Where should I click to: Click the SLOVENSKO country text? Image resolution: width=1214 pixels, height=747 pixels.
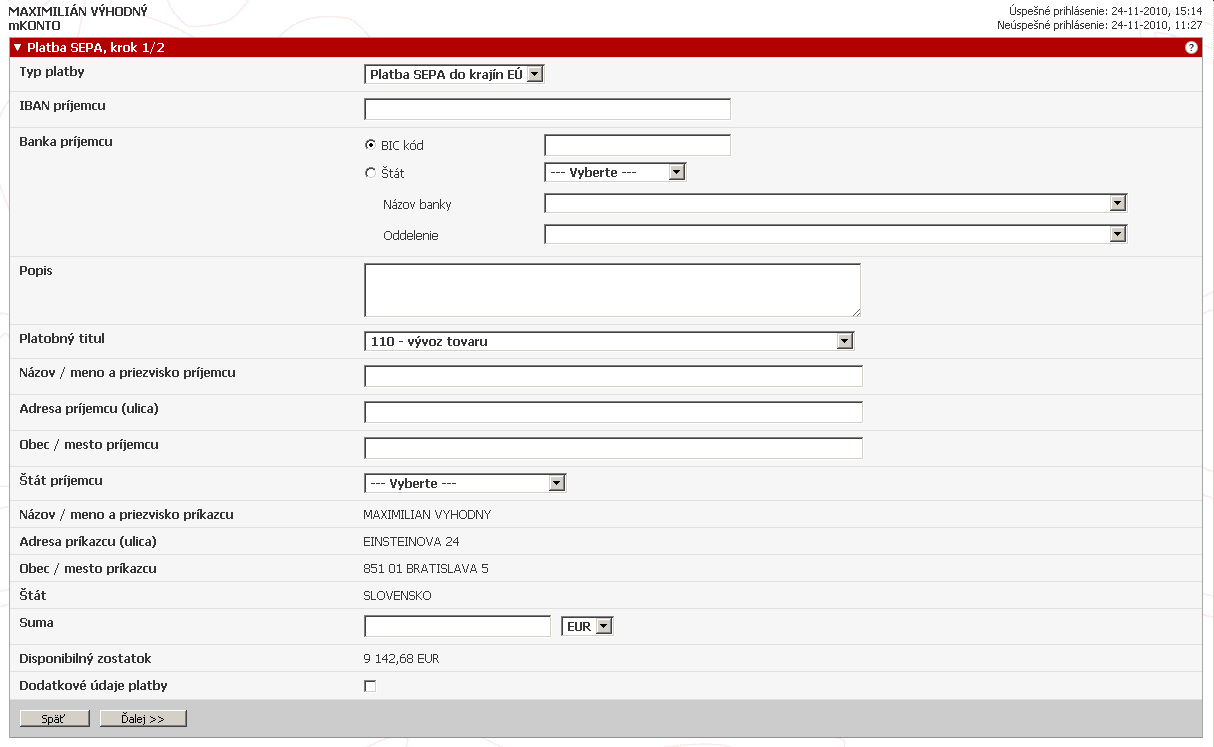click(x=397, y=596)
